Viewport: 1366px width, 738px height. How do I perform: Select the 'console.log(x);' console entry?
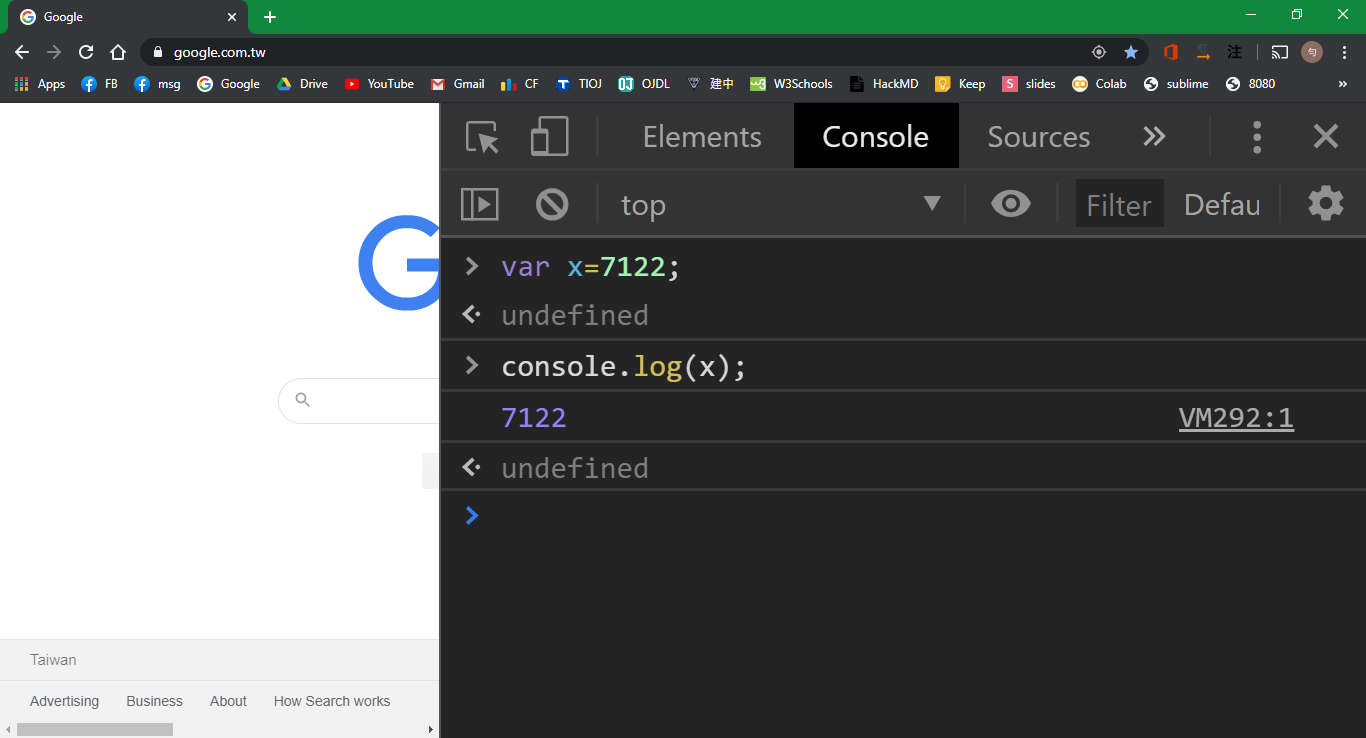624,367
